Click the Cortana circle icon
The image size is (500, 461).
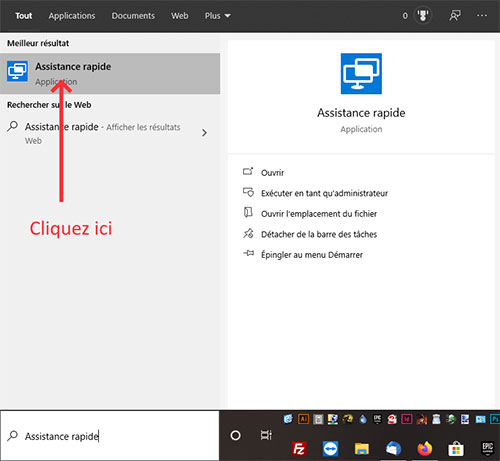235,435
